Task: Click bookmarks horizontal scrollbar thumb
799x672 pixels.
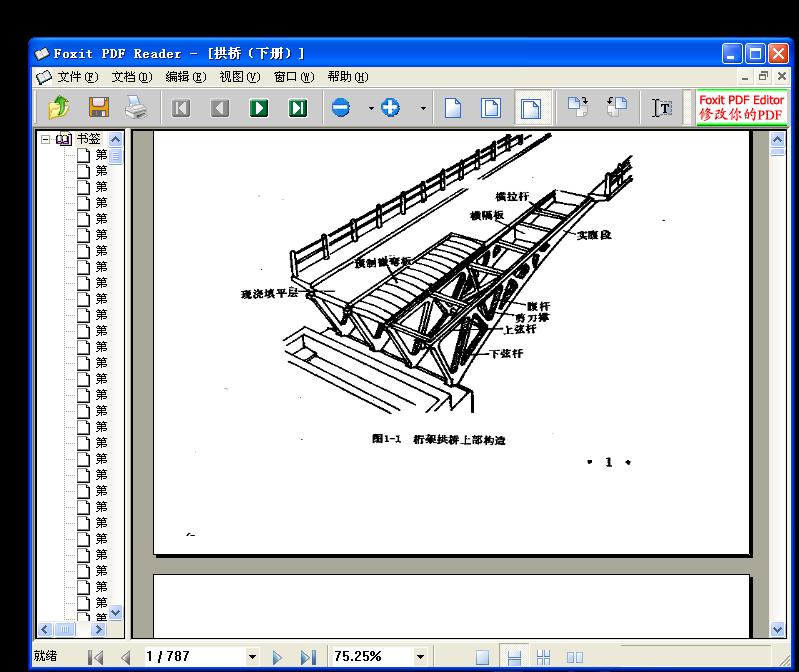Action: (65, 629)
